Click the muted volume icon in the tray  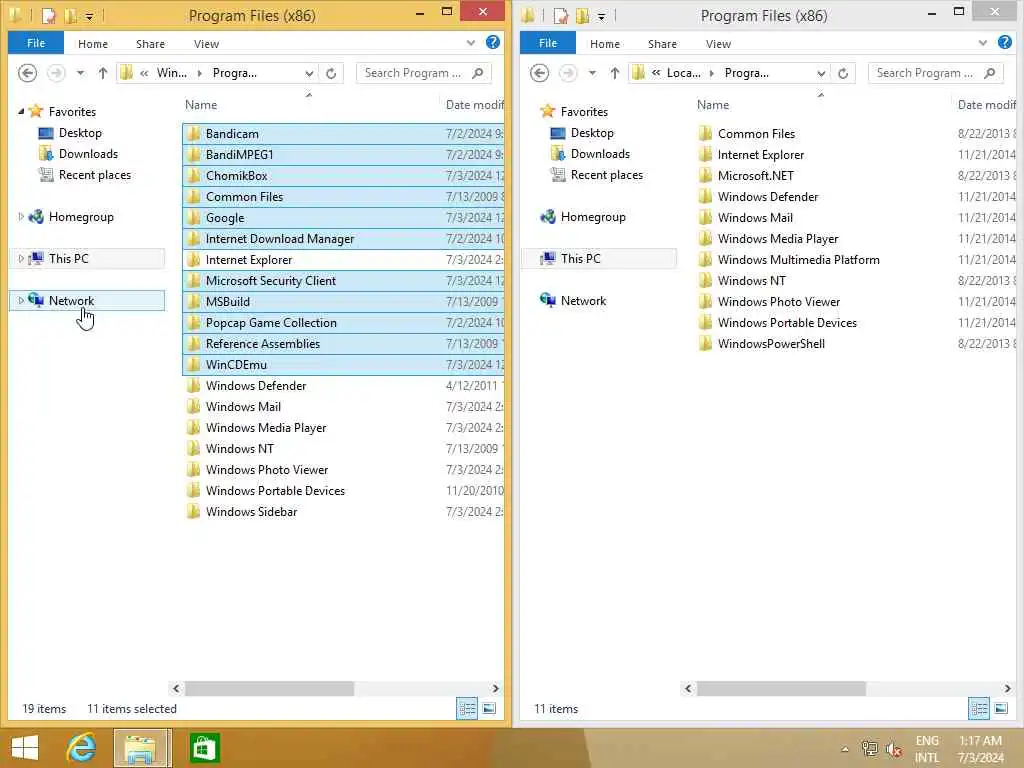pos(894,749)
